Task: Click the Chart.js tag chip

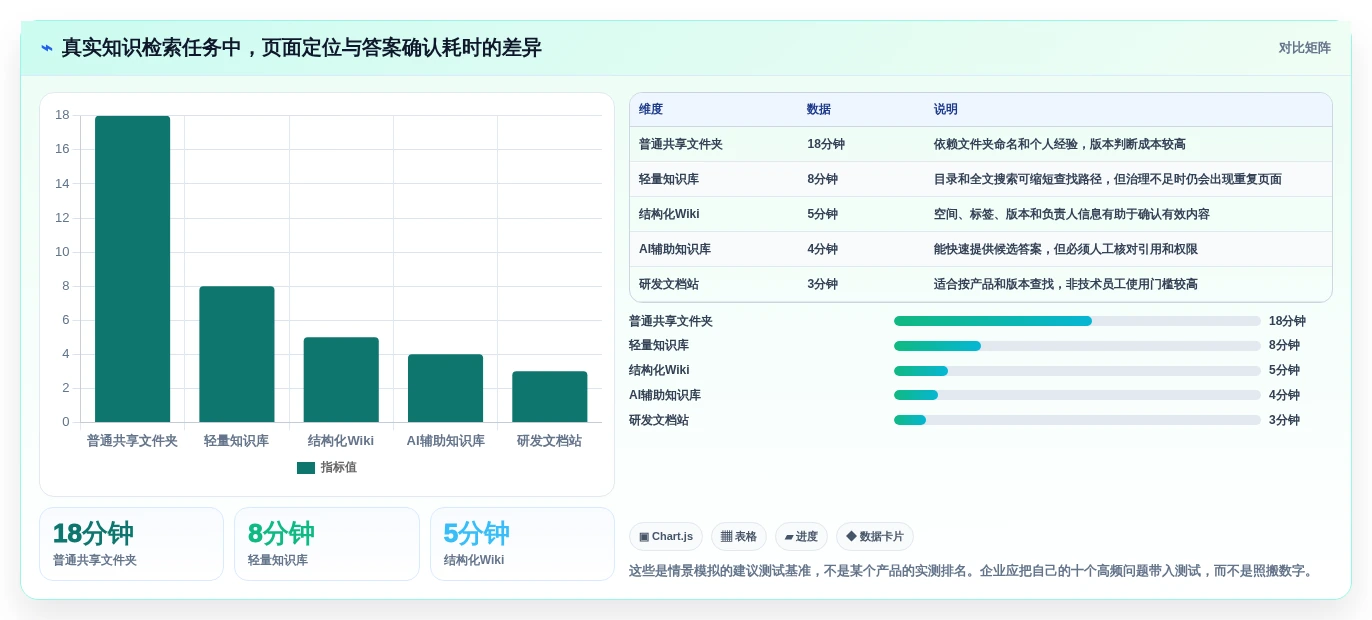Action: pos(666,537)
